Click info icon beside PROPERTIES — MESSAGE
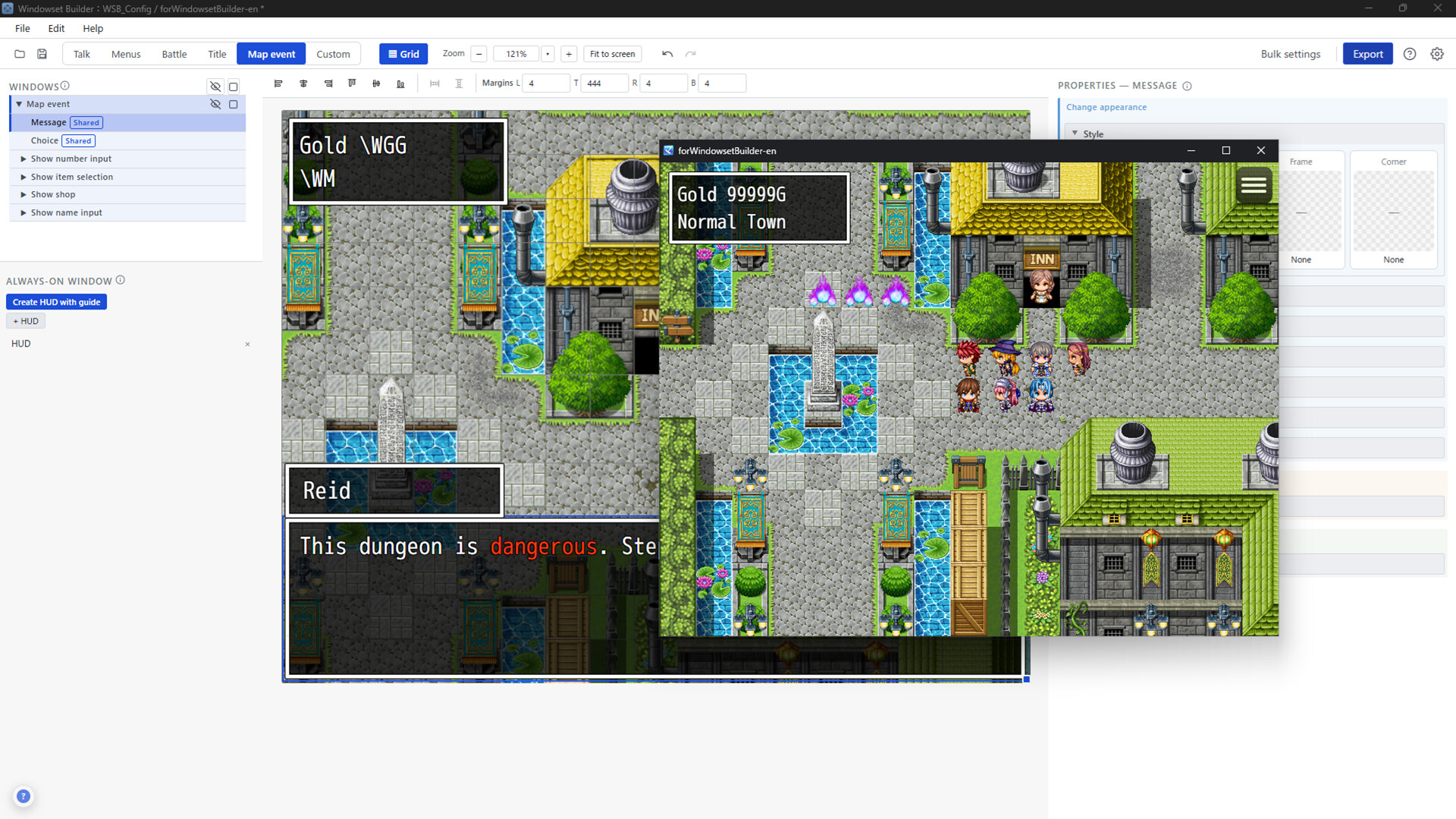Screen dimensions: 1456x819 (1187, 86)
